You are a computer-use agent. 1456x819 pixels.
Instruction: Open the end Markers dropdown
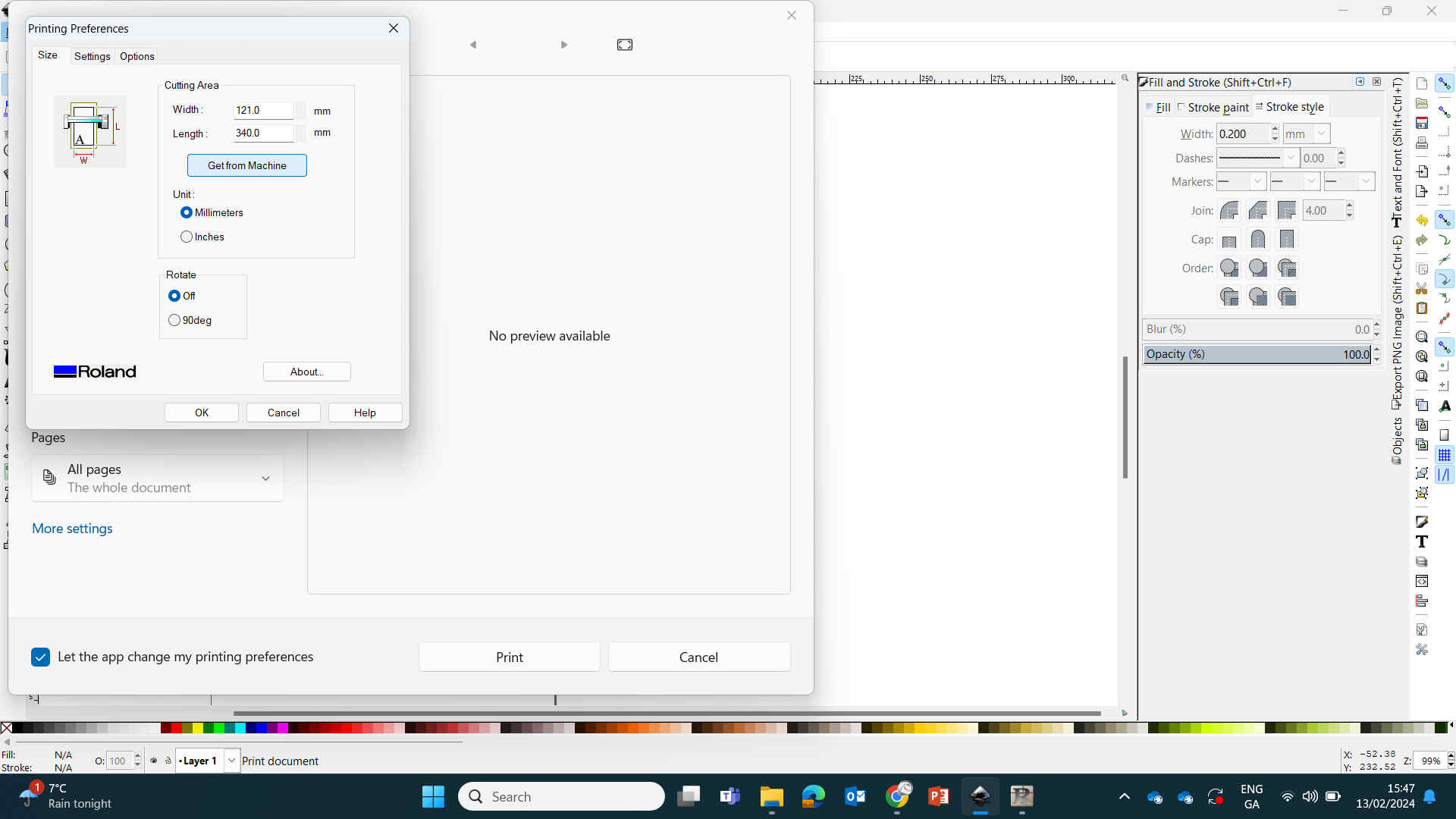1349,181
